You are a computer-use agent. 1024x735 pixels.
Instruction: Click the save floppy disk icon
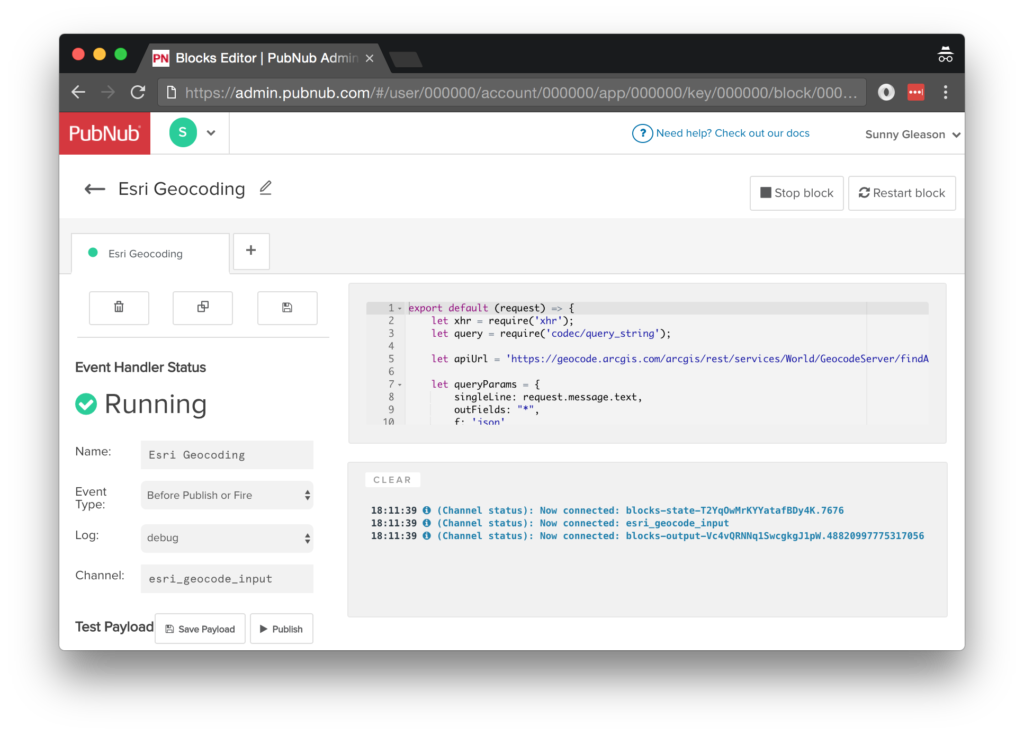pos(287,308)
